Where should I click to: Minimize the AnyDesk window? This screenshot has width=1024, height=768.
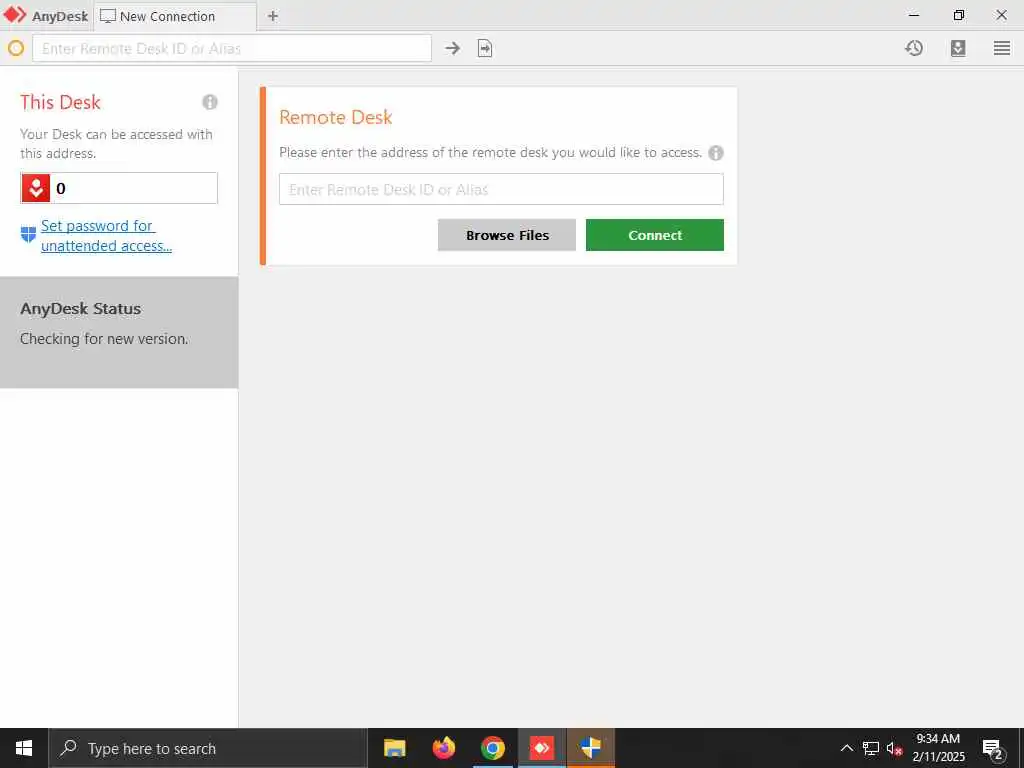914,15
